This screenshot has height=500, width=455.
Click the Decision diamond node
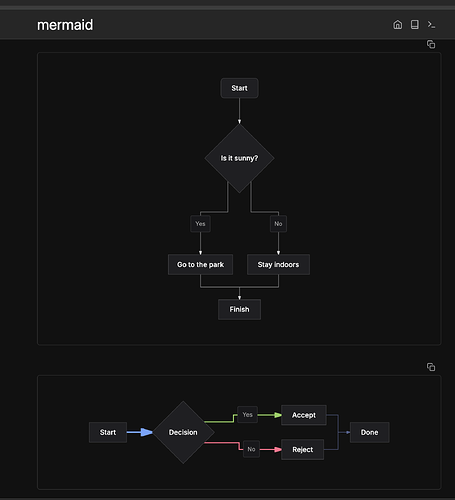[183, 432]
